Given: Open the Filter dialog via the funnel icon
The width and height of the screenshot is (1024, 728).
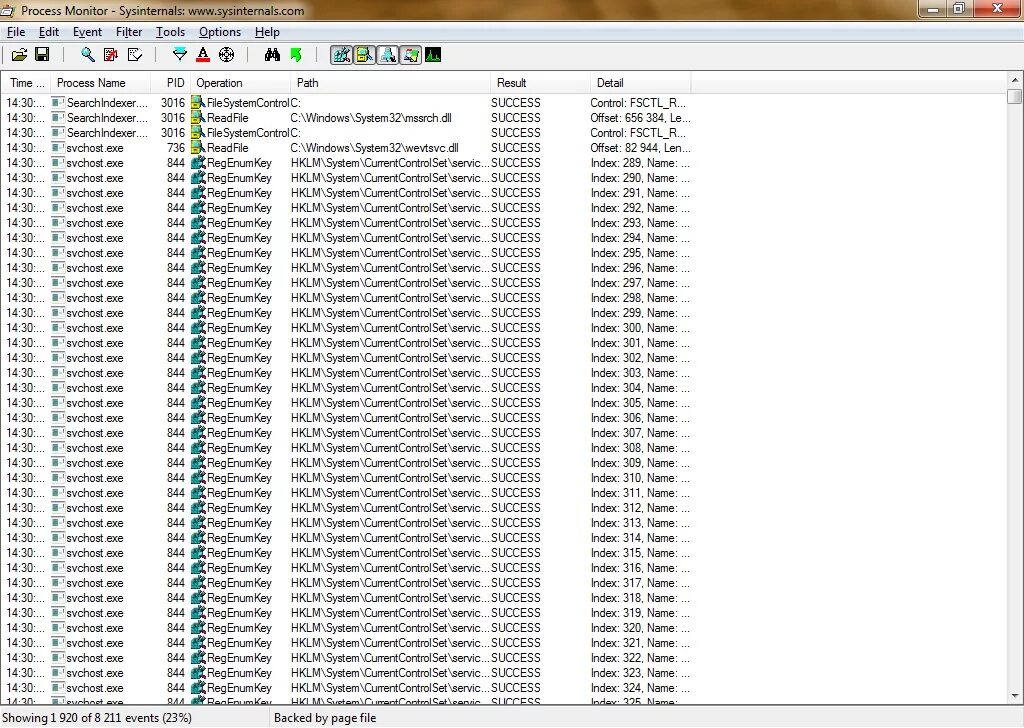Looking at the screenshot, I should pos(180,55).
